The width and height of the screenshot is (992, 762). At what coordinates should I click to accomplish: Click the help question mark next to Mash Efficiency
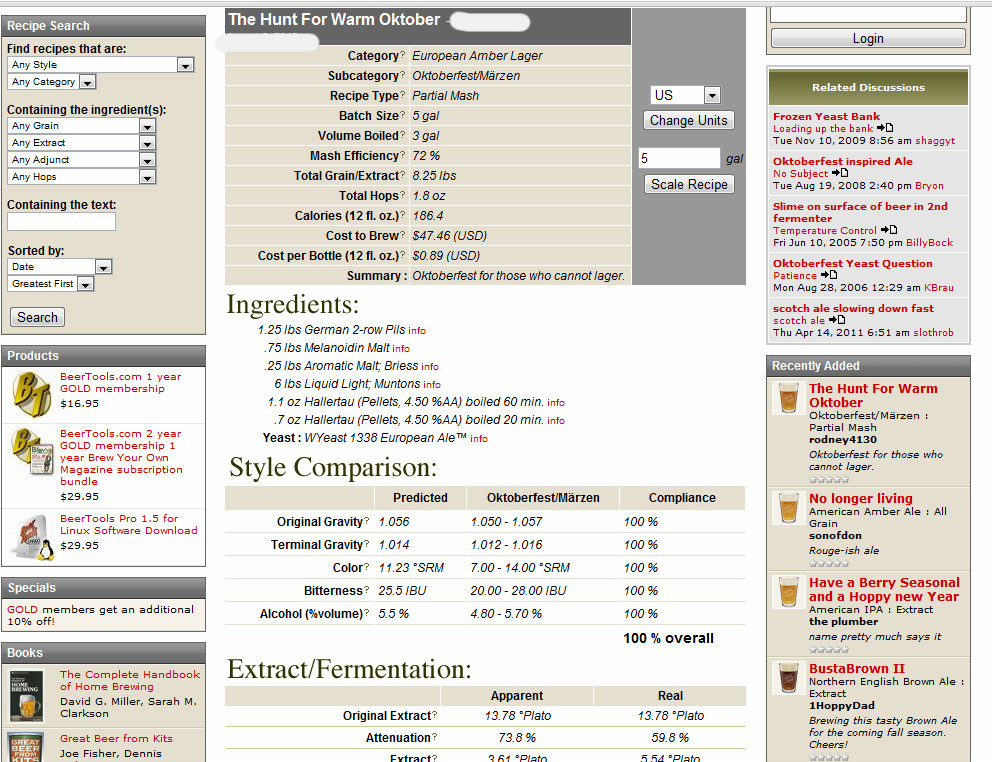(403, 156)
